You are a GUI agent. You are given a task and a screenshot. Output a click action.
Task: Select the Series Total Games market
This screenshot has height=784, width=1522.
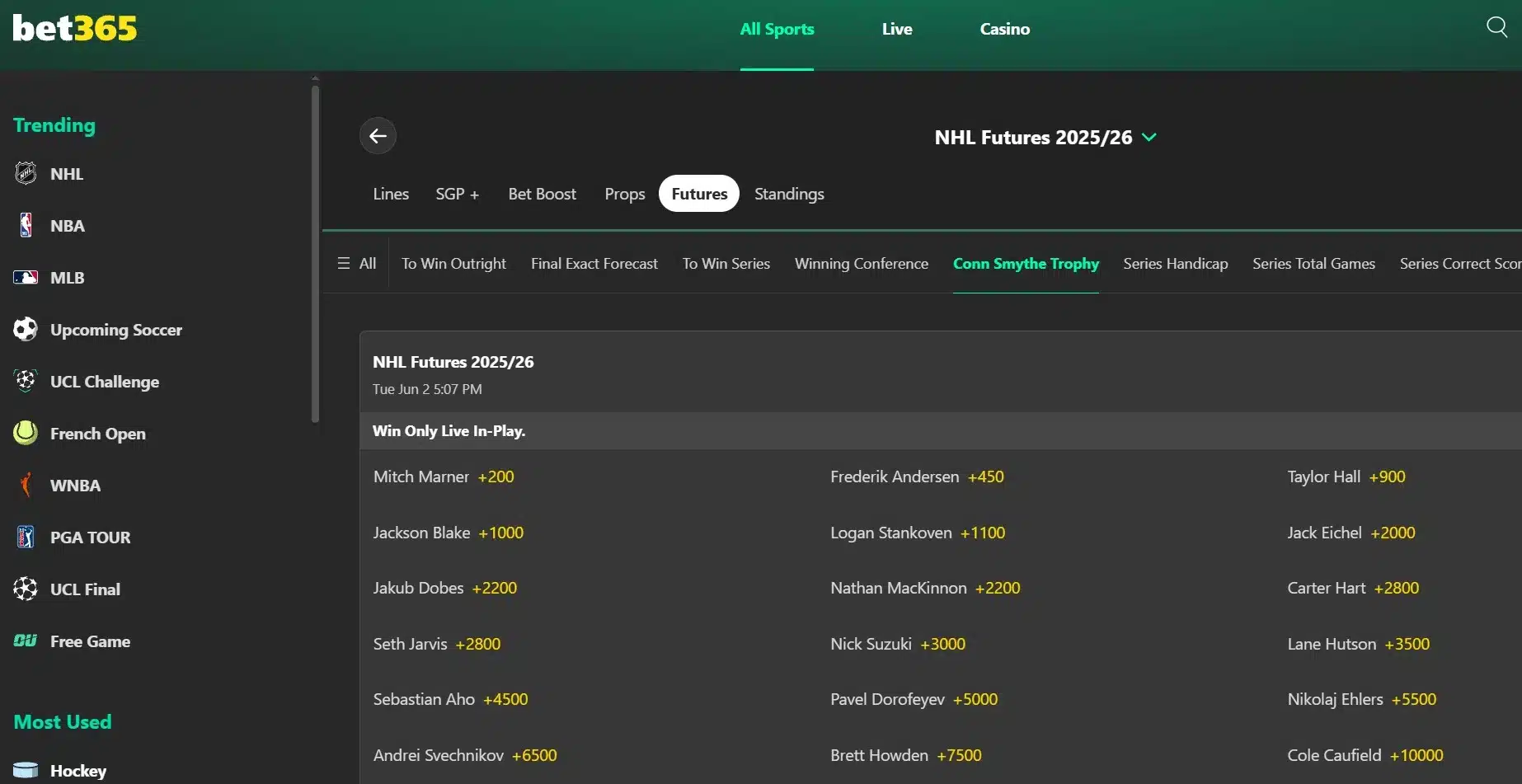(x=1313, y=263)
